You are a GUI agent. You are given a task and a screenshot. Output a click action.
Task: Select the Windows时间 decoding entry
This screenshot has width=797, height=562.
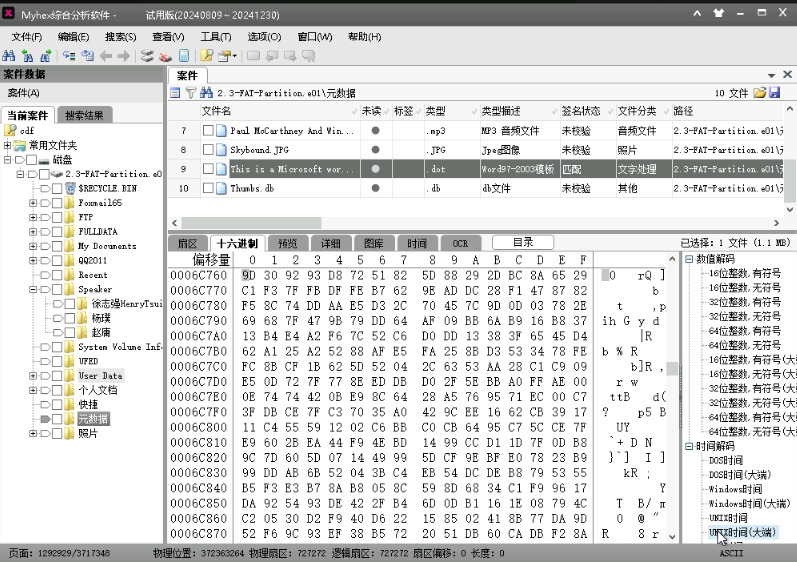pyautogui.click(x=735, y=489)
